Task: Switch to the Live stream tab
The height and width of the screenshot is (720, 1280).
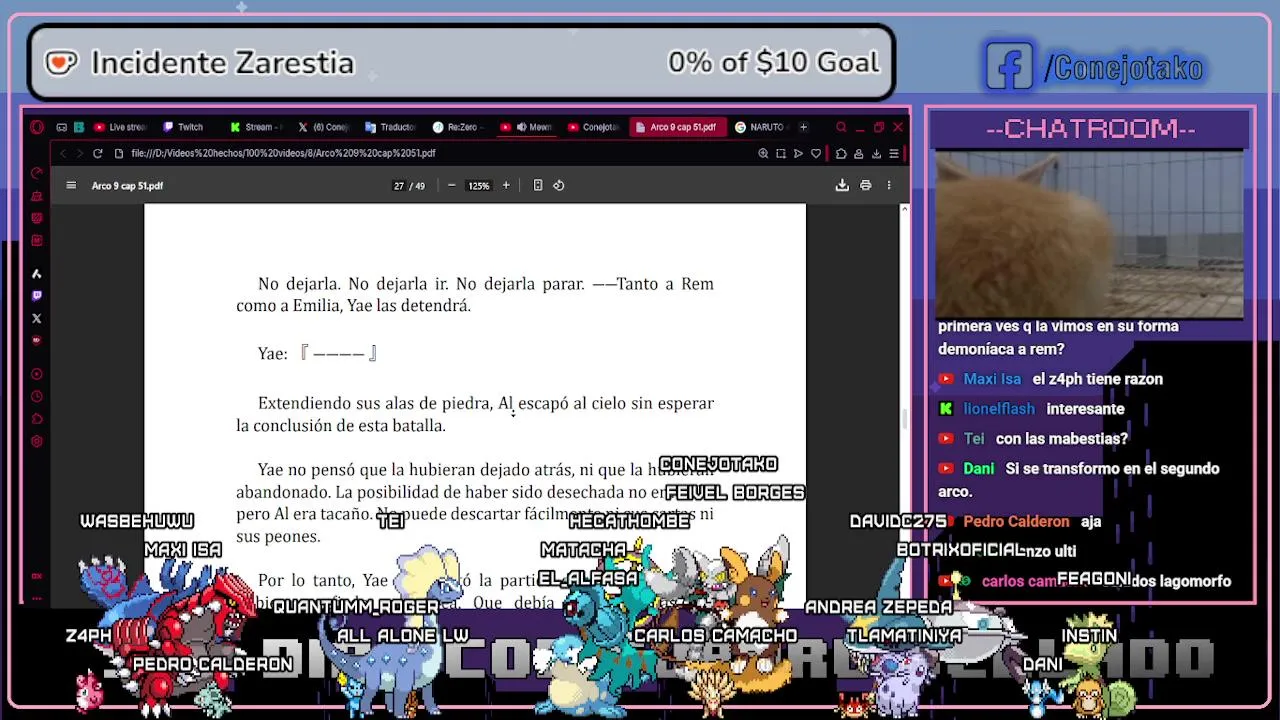Action: click(120, 127)
